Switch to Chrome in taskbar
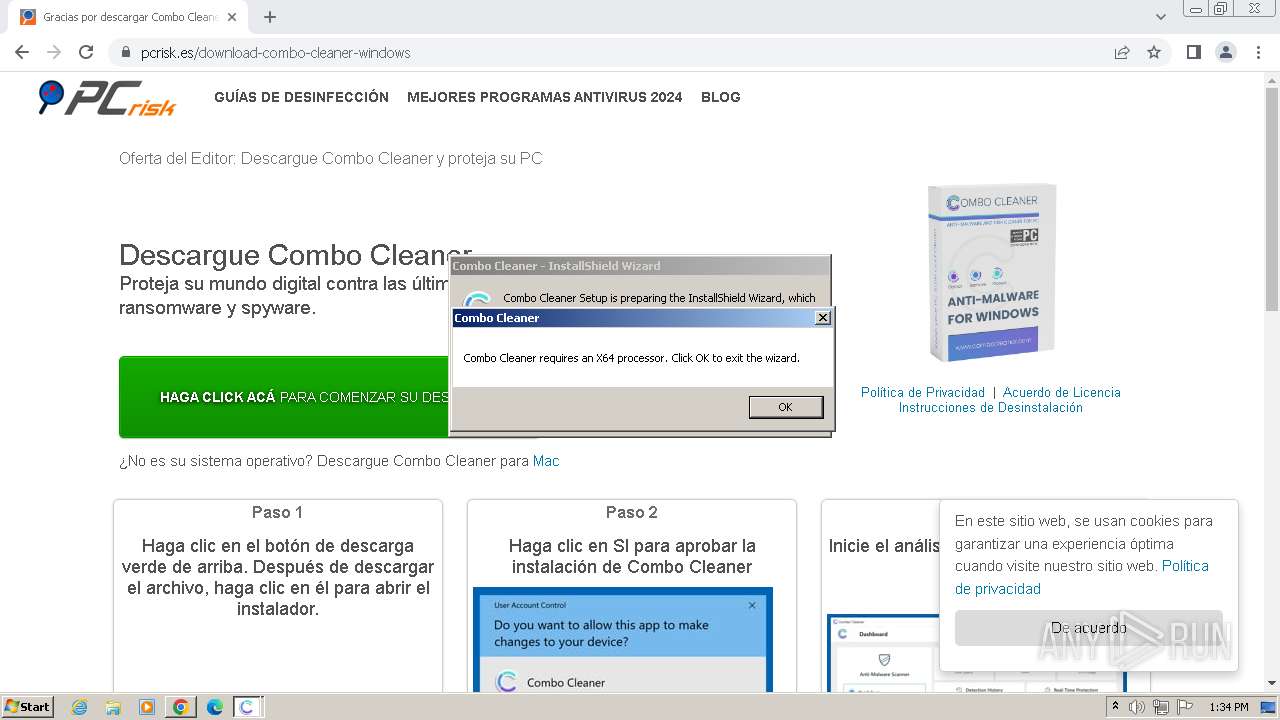Viewport: 1280px width, 720px height. 180,707
